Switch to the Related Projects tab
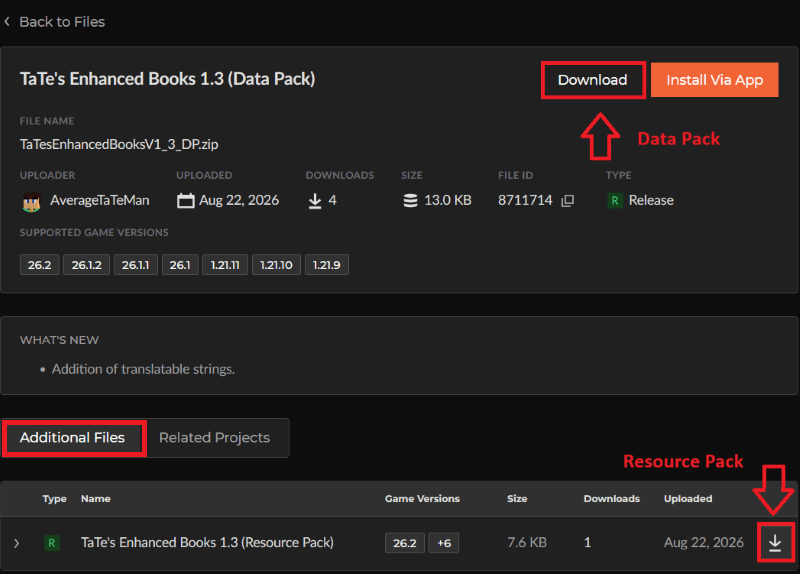 pyautogui.click(x=214, y=438)
